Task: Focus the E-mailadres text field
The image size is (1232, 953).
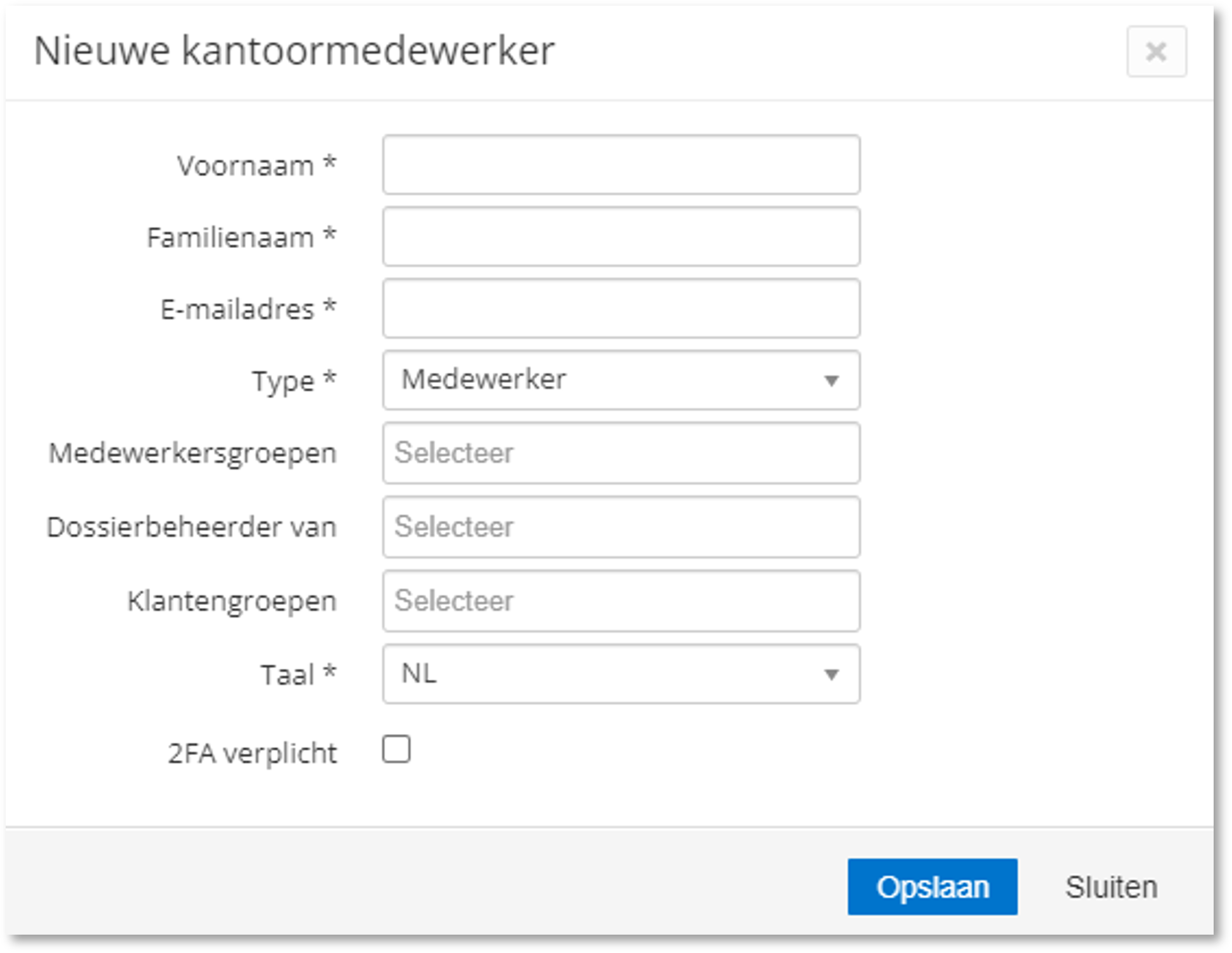Action: [x=620, y=309]
